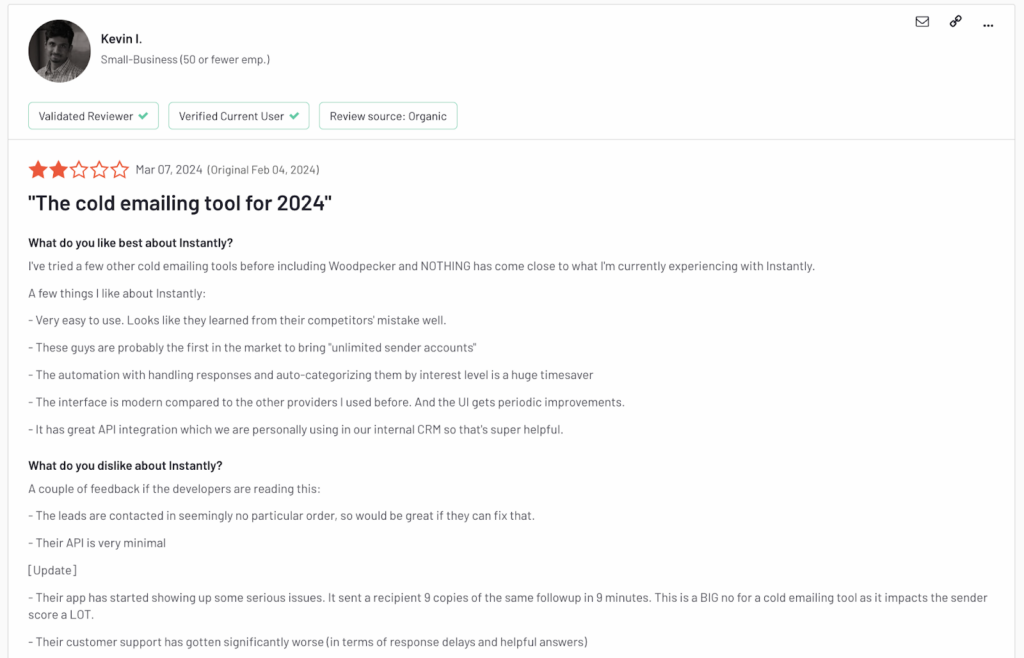Copy the review link using the chain icon
Image resolution: width=1024 pixels, height=658 pixels.
point(955,21)
